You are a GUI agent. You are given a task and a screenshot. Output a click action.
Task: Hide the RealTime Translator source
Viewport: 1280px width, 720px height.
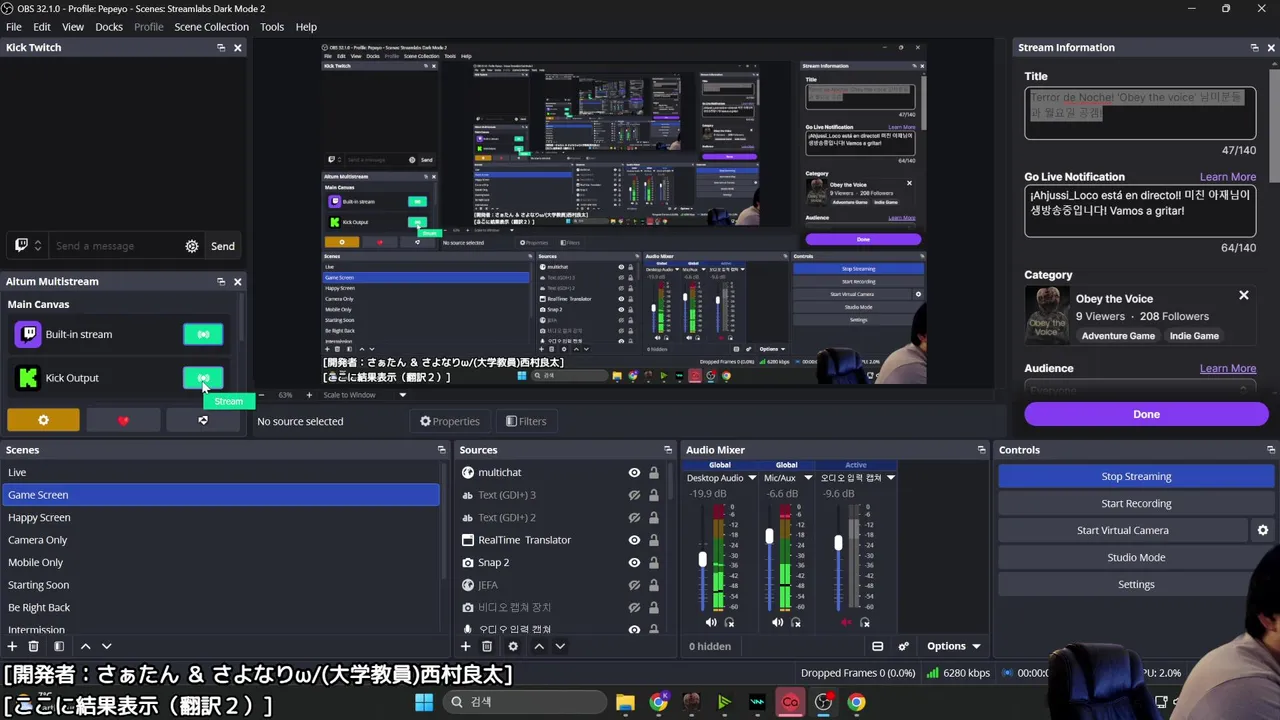634,540
